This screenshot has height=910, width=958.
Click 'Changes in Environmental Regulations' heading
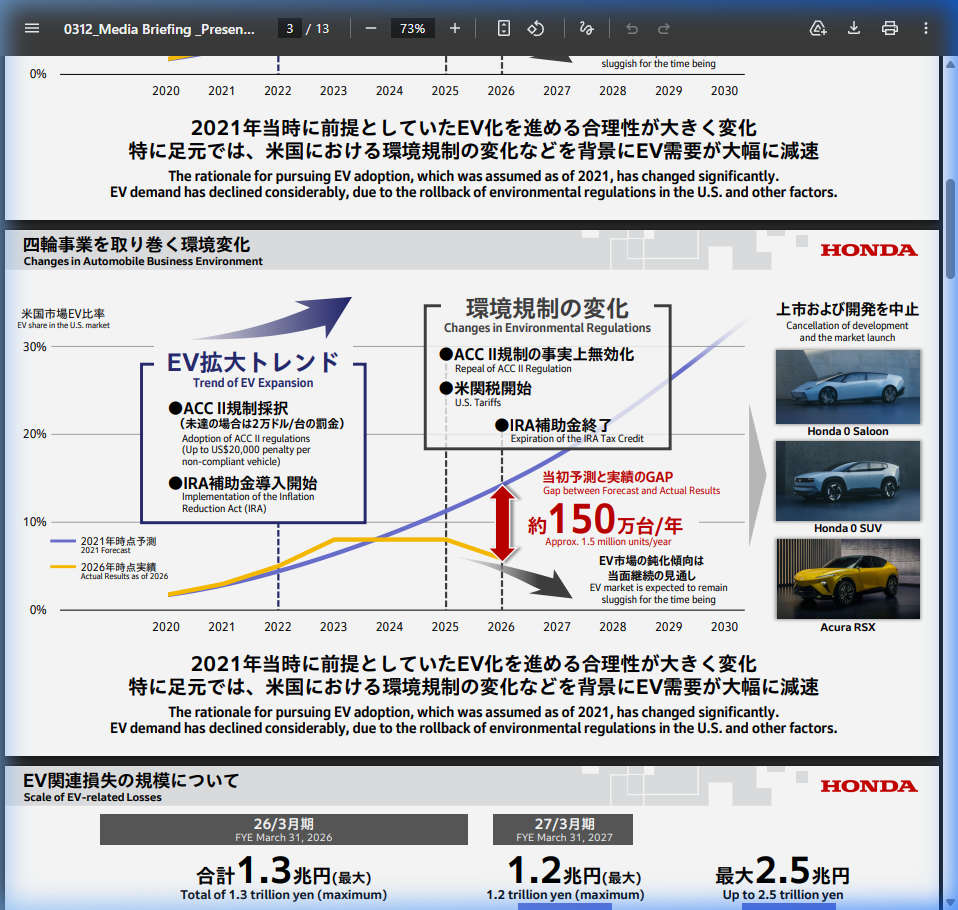[x=547, y=328]
